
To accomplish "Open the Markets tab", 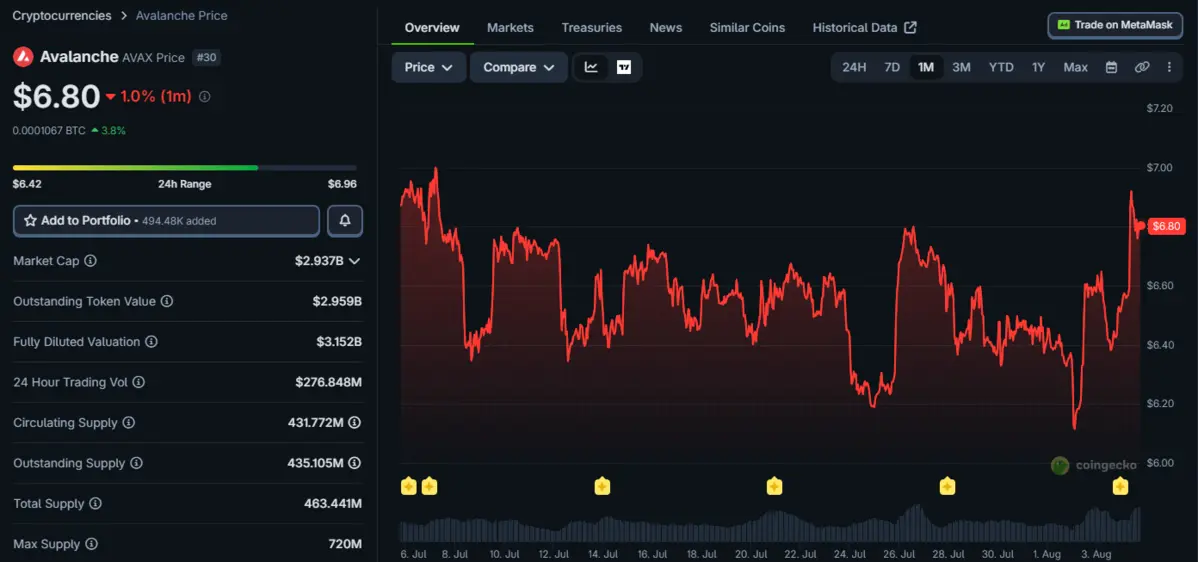I will [x=510, y=27].
